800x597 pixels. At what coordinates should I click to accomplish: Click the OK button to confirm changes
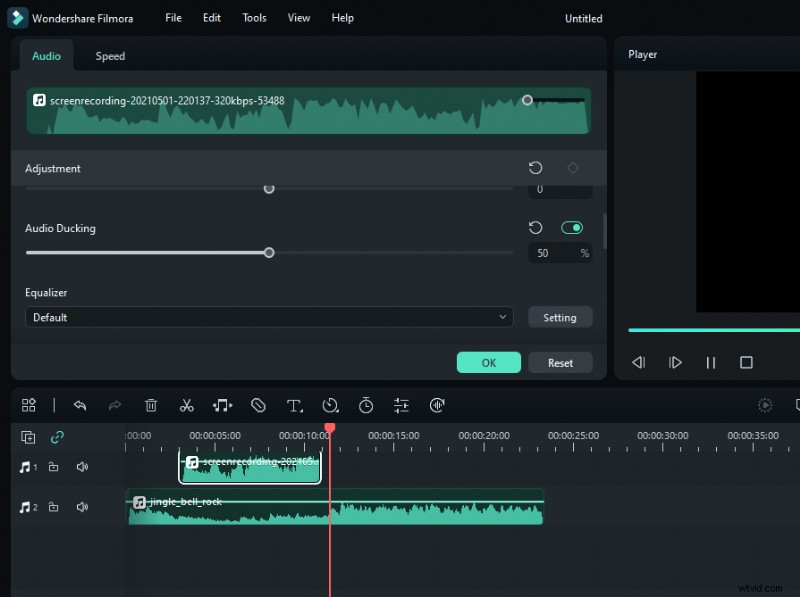pyautogui.click(x=488, y=362)
